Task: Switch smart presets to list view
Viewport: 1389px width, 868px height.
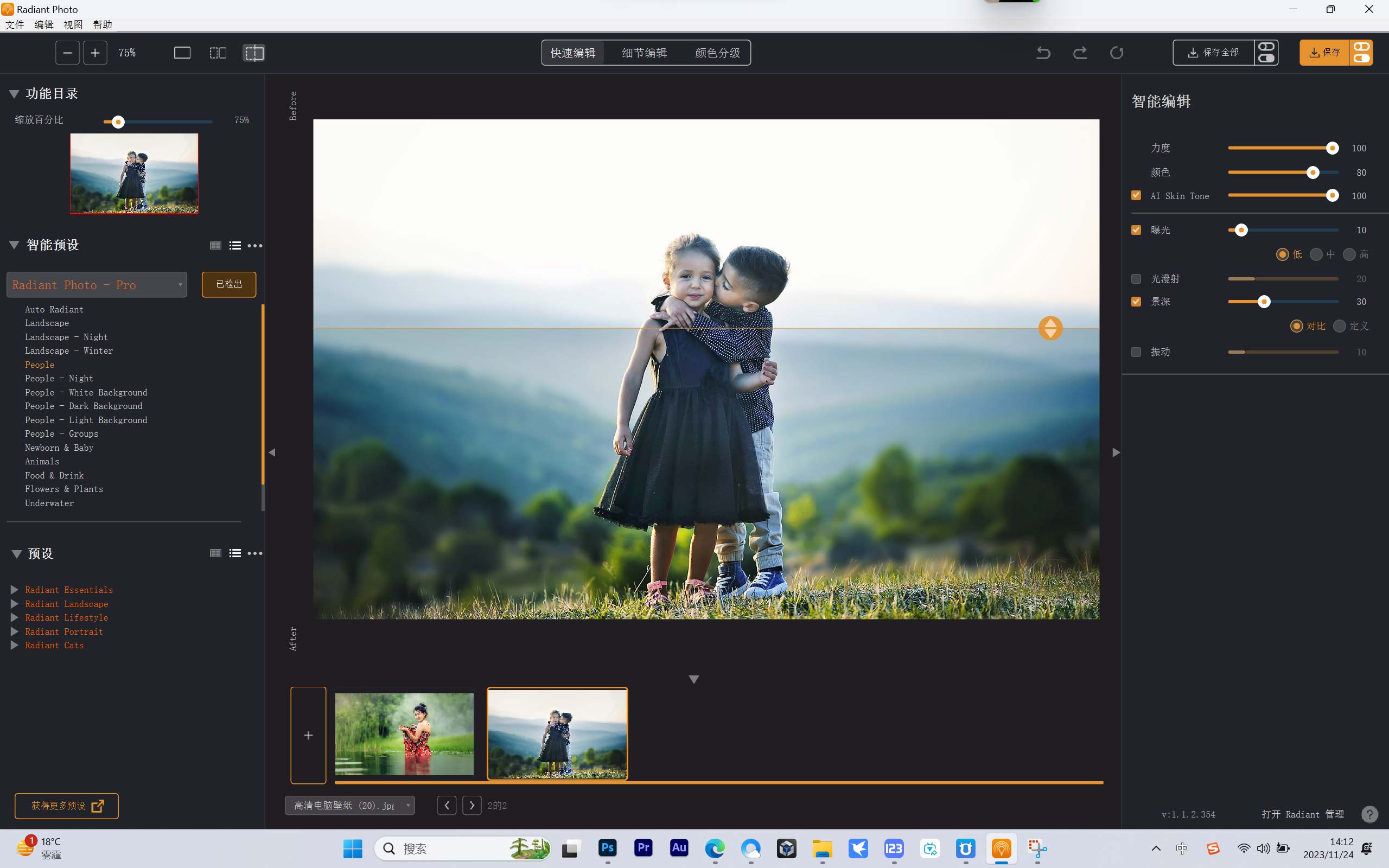Action: (235, 246)
